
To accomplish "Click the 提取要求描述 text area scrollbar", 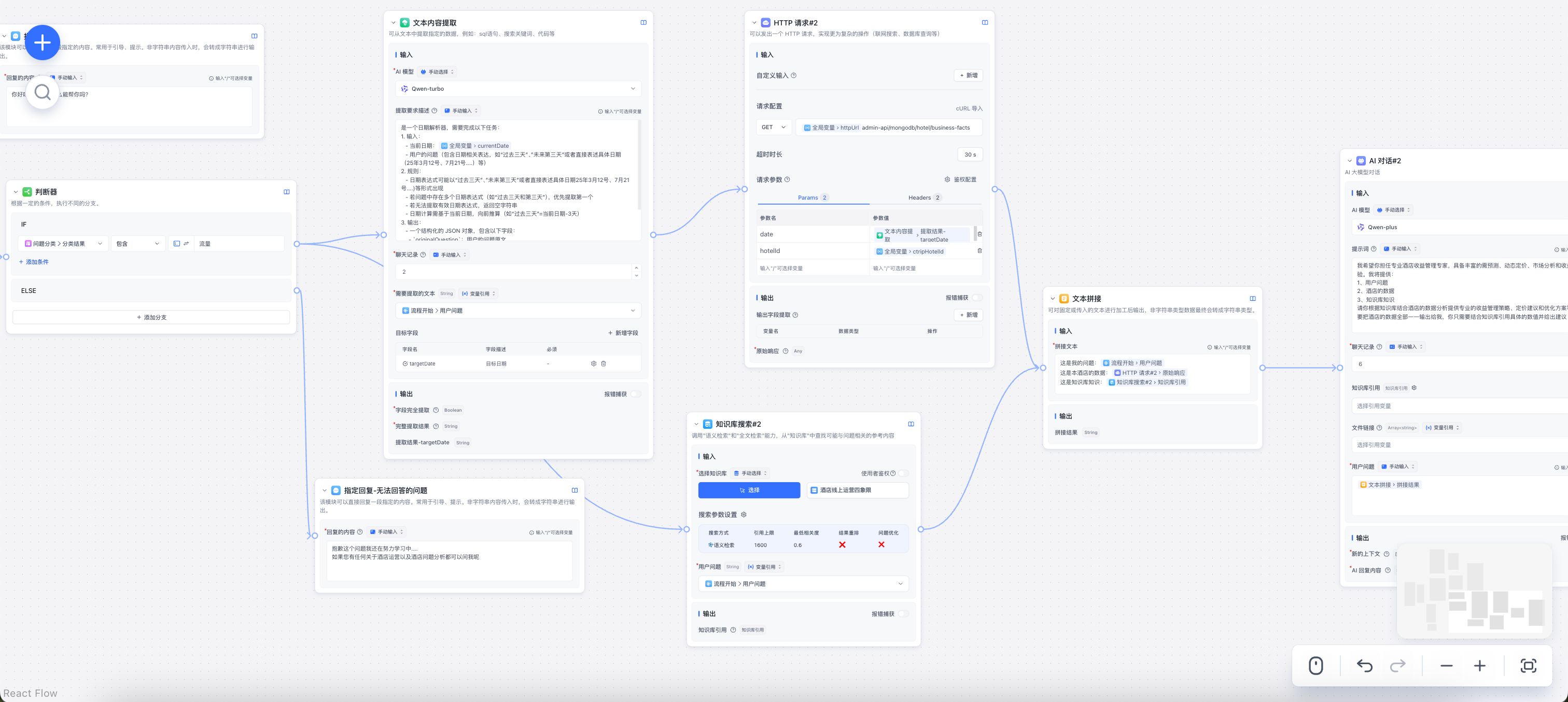I will click(638, 165).
